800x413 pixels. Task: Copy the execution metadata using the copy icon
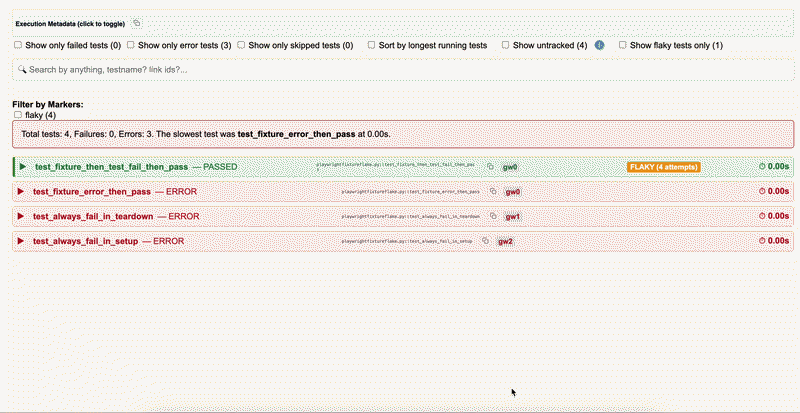[137, 22]
